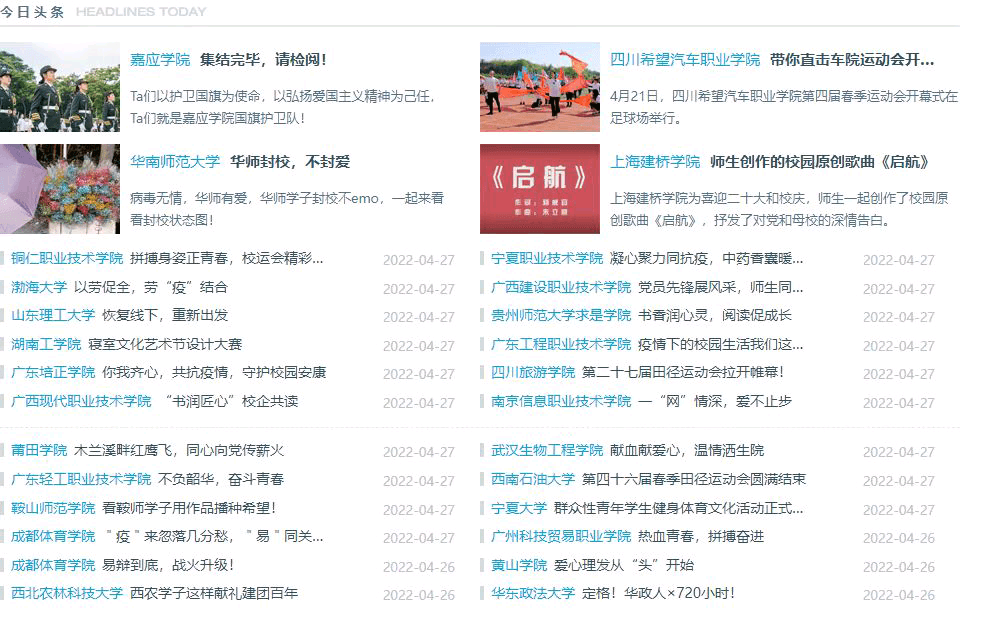Click the 西南石油大学 link
Image resolution: width=985 pixels, height=617 pixels.
(x=533, y=479)
